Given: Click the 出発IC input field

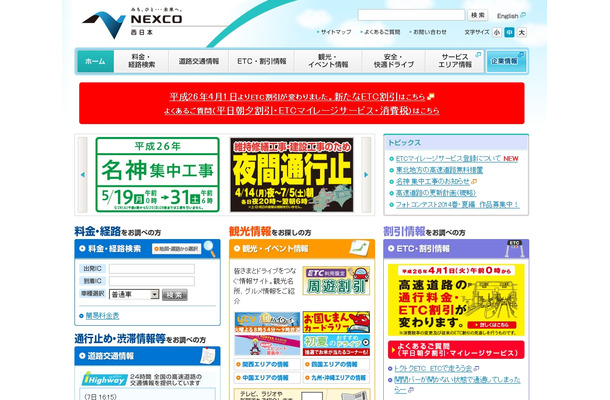Looking at the screenshot, I should [152, 268].
